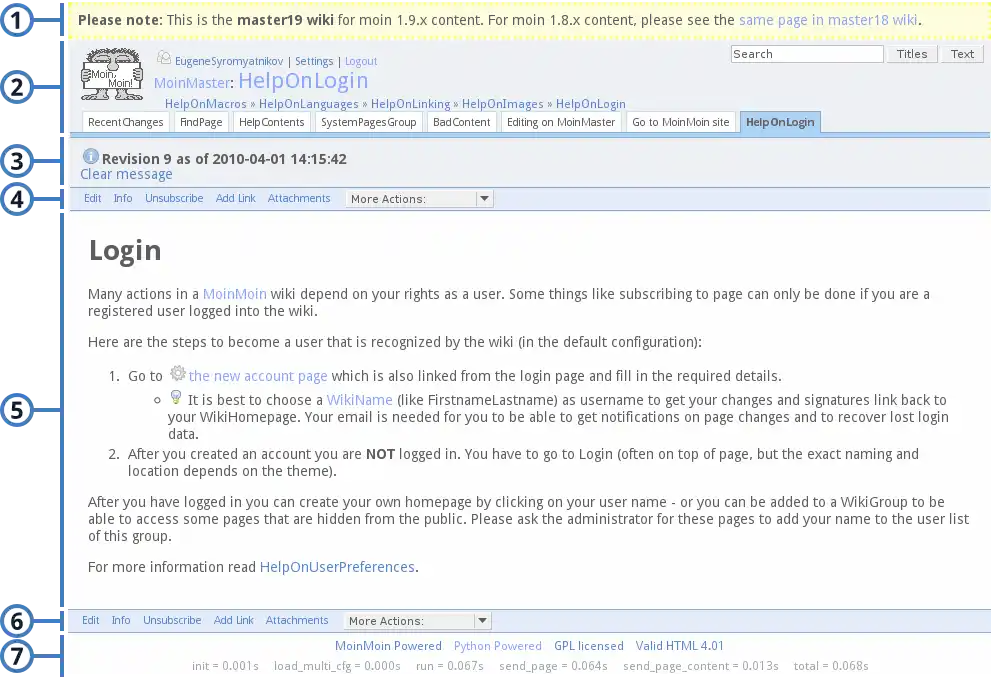This screenshot has height=680, width=991.
Task: Open the HelpContents tab
Action: pyautogui.click(x=271, y=122)
